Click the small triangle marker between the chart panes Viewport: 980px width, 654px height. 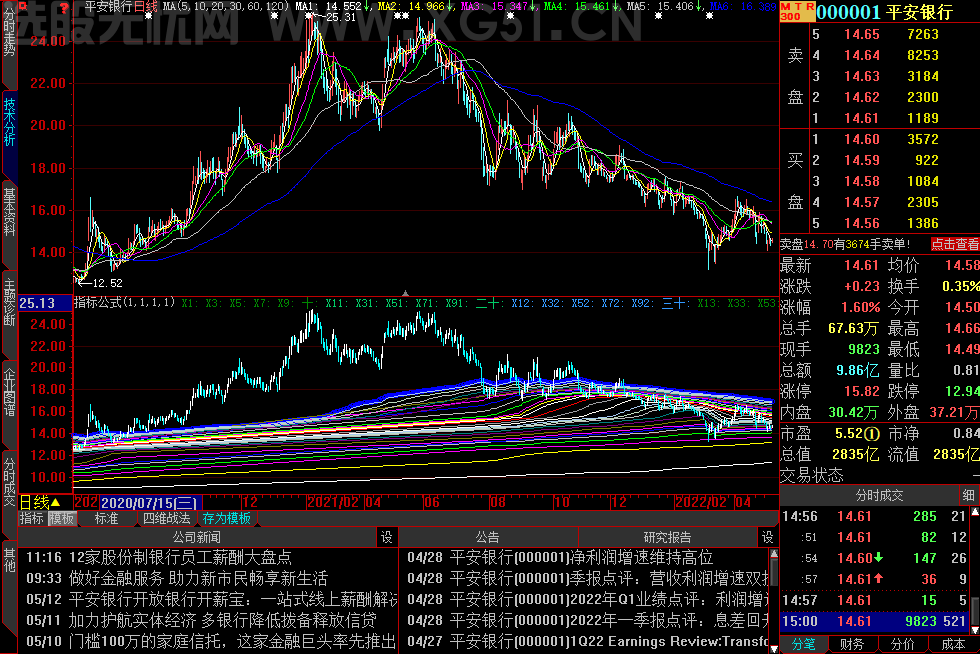(405, 293)
